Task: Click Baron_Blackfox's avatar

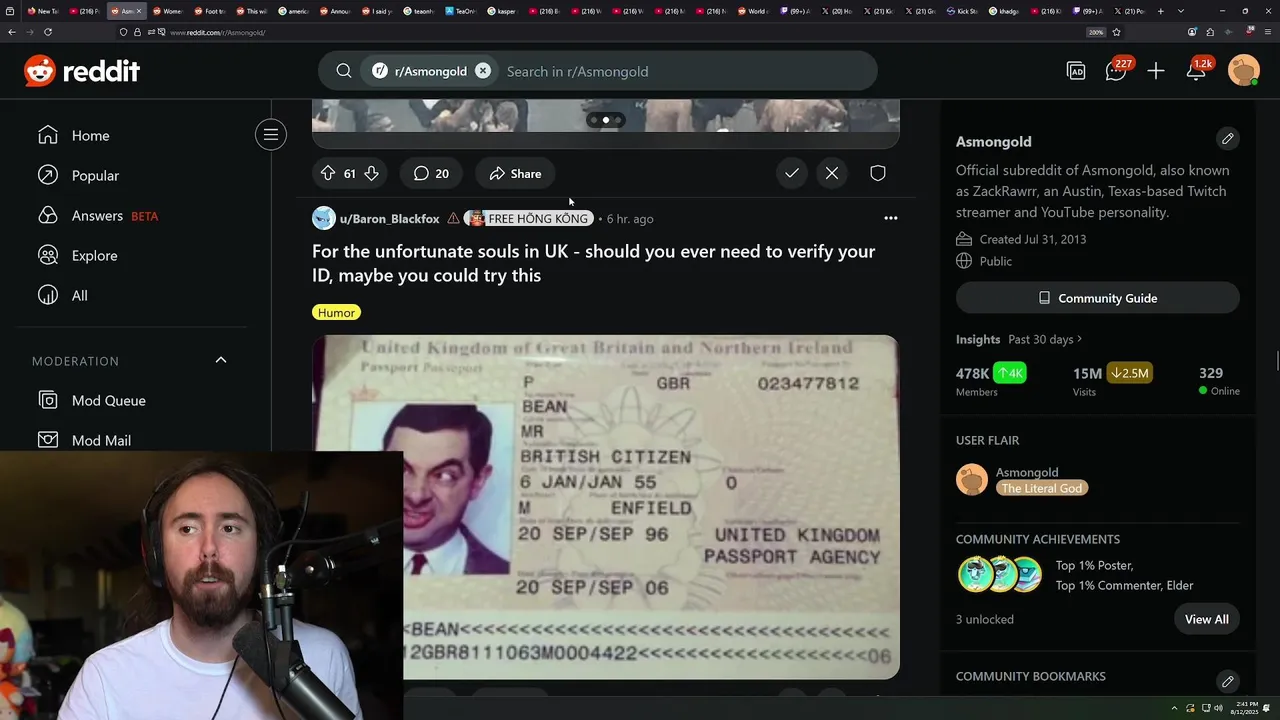Action: coord(324,218)
